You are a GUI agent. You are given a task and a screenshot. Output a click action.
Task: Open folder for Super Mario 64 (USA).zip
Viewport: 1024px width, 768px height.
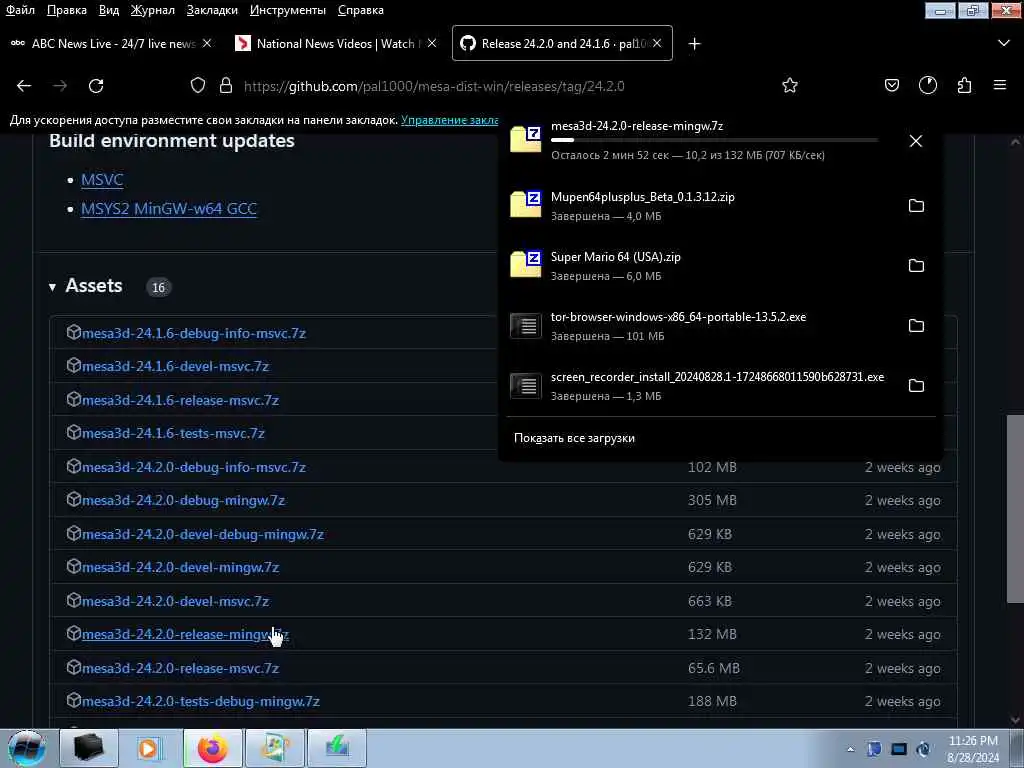(916, 266)
